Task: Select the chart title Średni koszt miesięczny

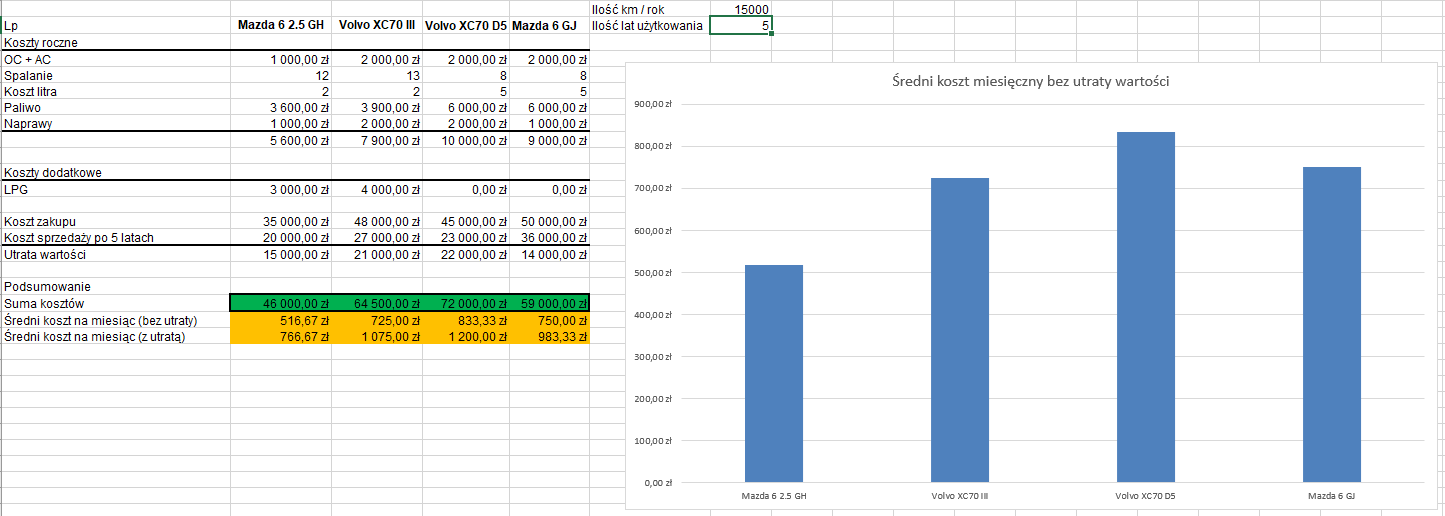Action: click(x=1030, y=81)
